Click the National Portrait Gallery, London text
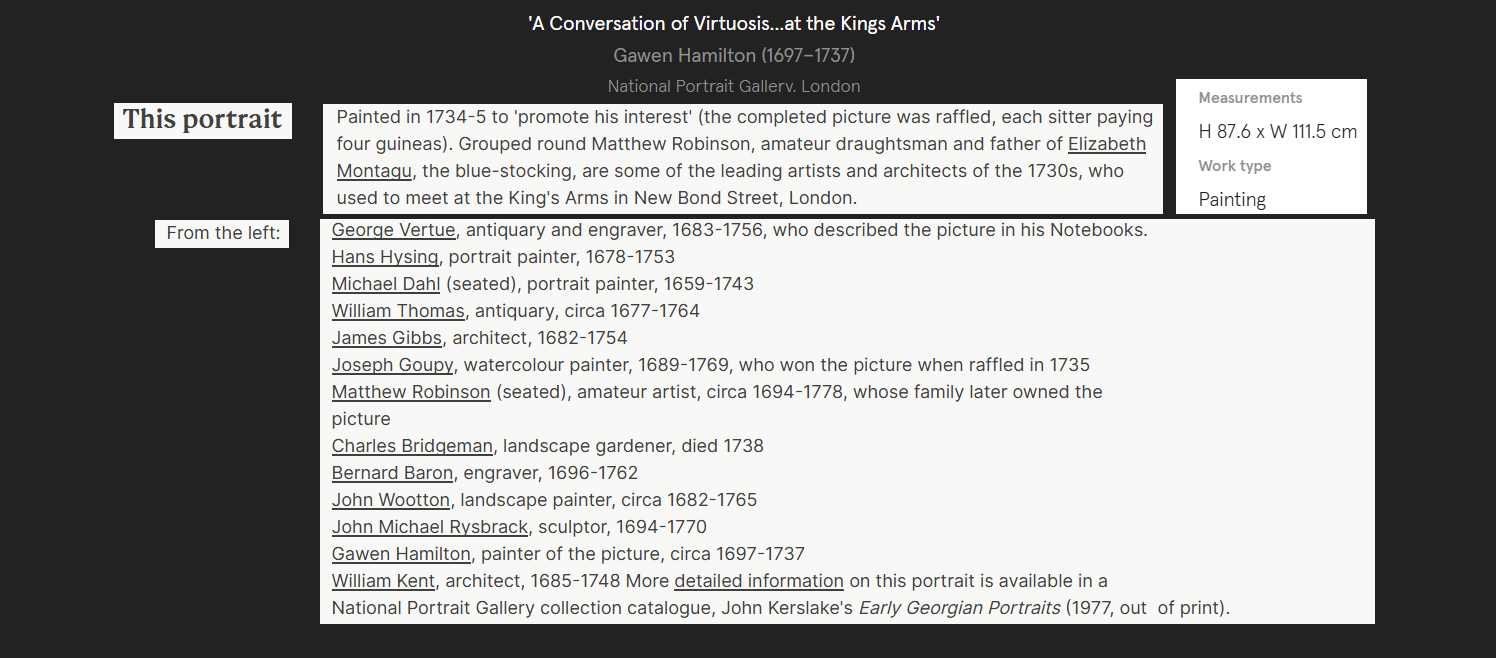 [x=733, y=86]
